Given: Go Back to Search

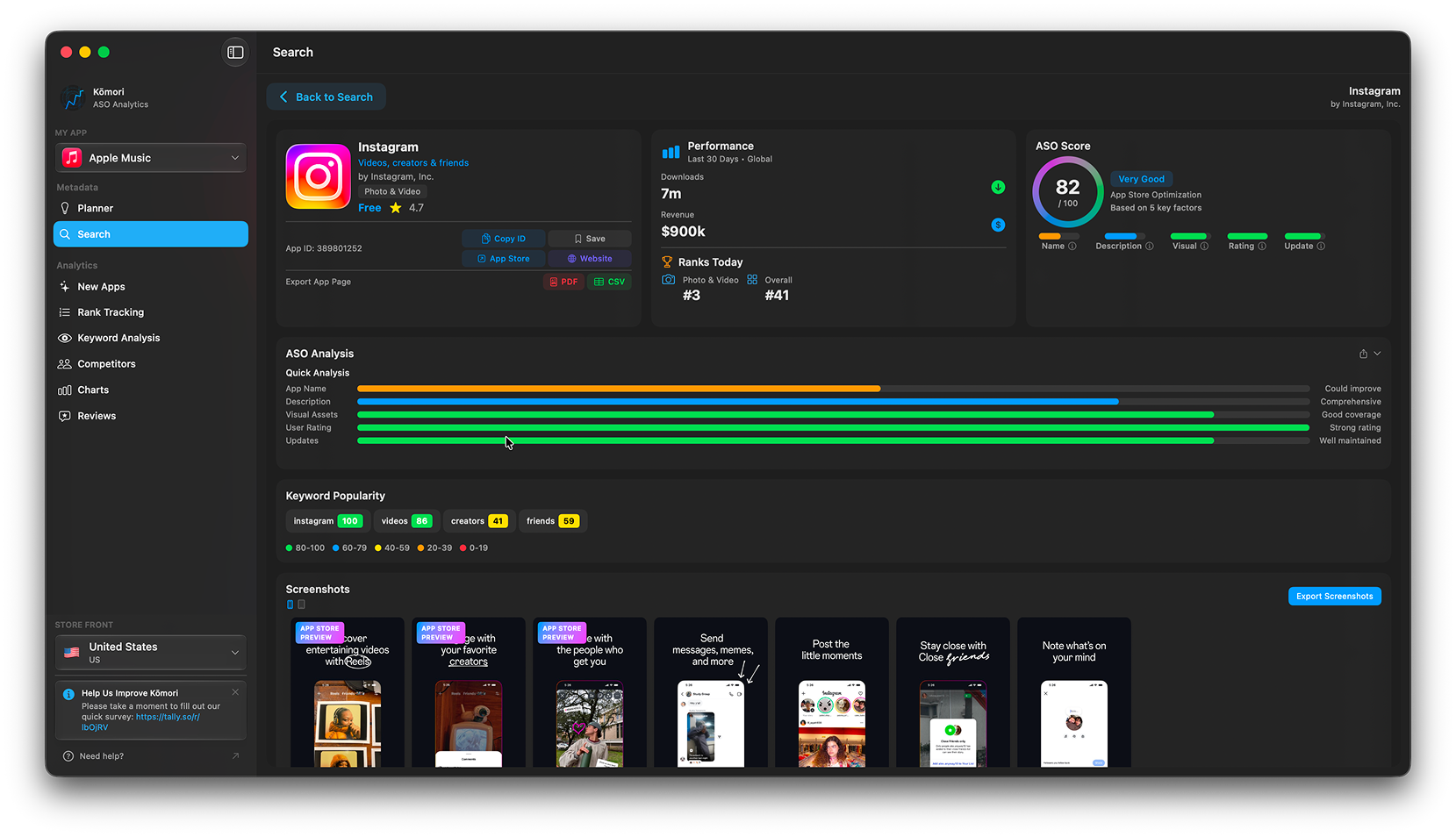Looking at the screenshot, I should (x=326, y=97).
